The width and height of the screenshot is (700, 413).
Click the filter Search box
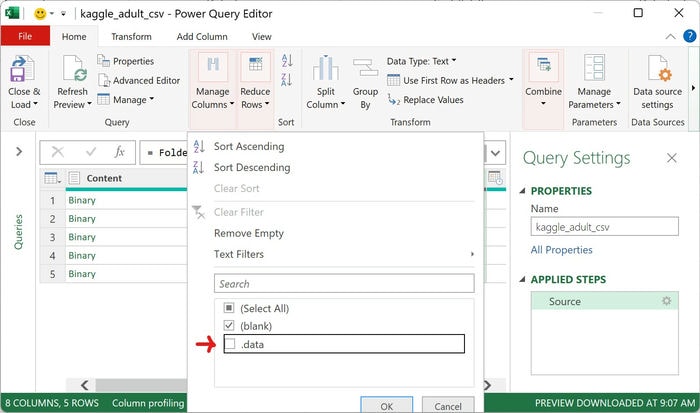(x=344, y=284)
